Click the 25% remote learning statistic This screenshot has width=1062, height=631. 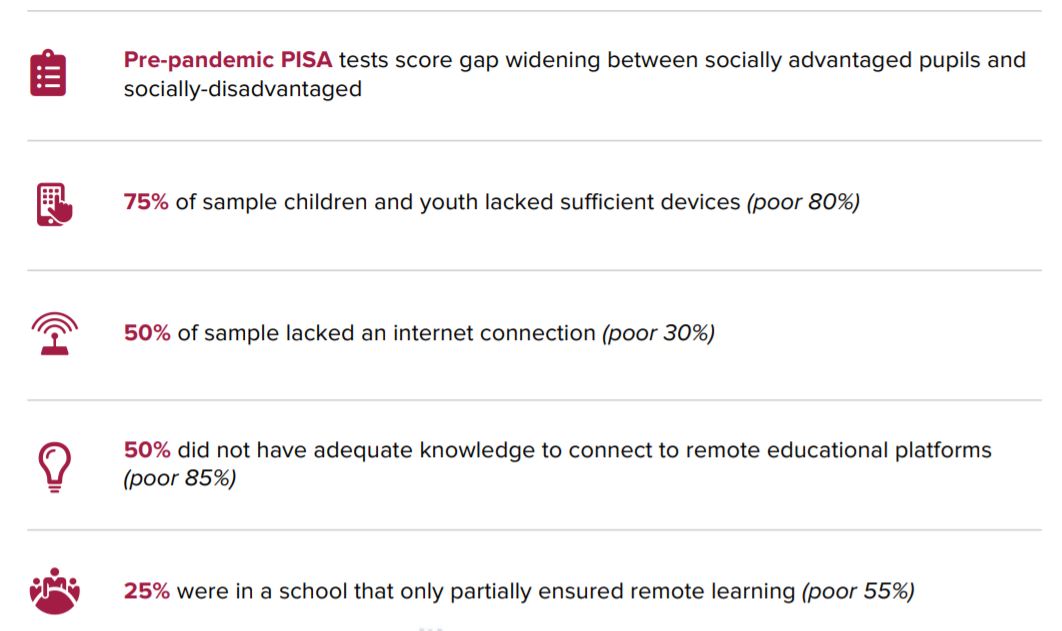point(146,590)
